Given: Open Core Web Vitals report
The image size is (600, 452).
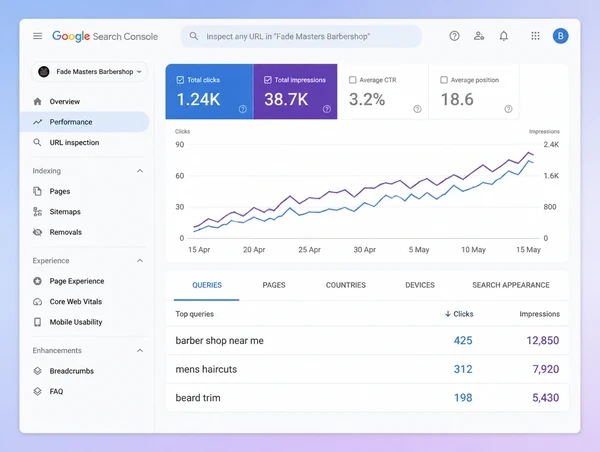Looking at the screenshot, I should (84, 302).
